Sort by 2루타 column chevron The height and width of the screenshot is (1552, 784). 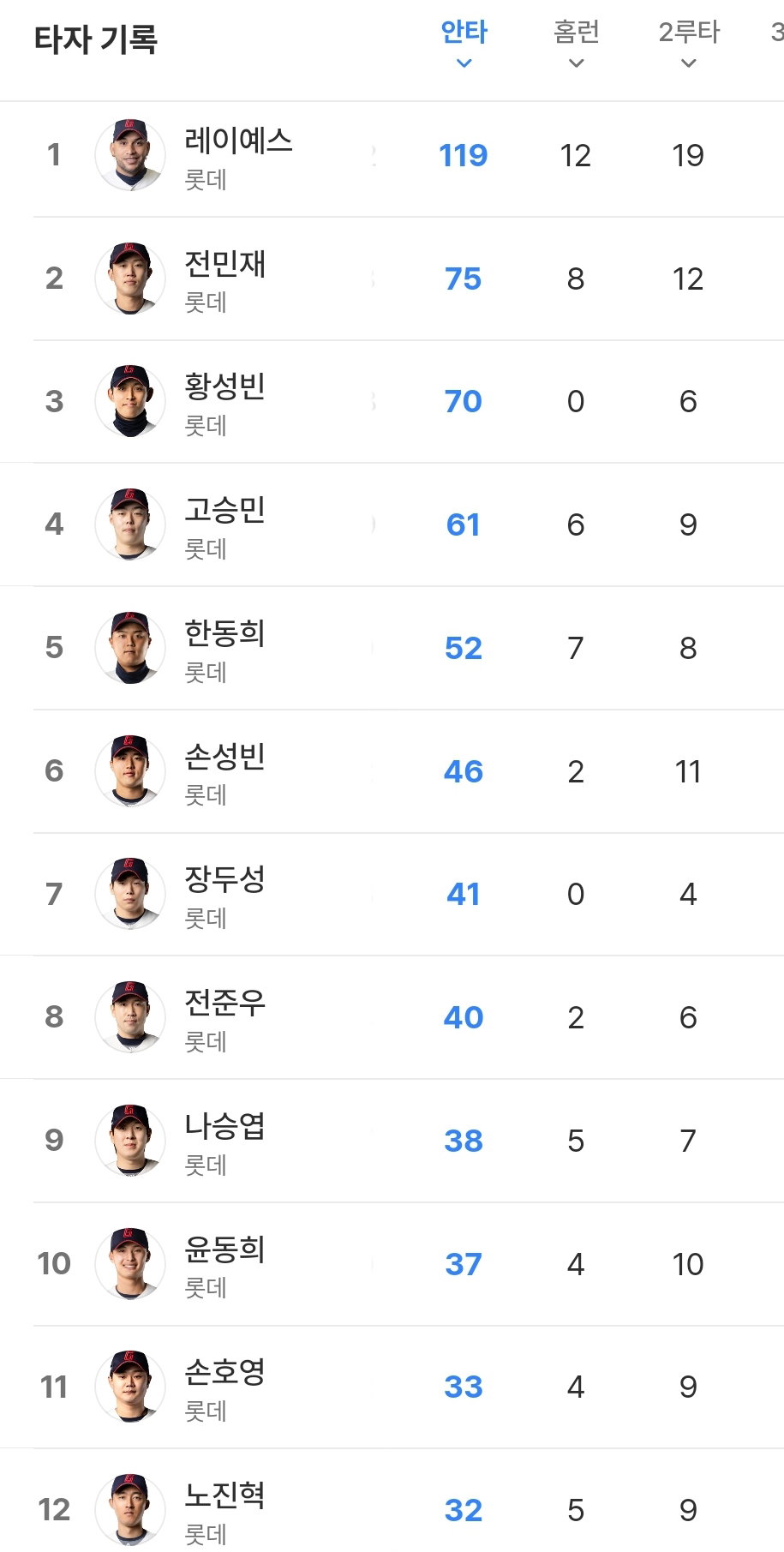pos(688,63)
